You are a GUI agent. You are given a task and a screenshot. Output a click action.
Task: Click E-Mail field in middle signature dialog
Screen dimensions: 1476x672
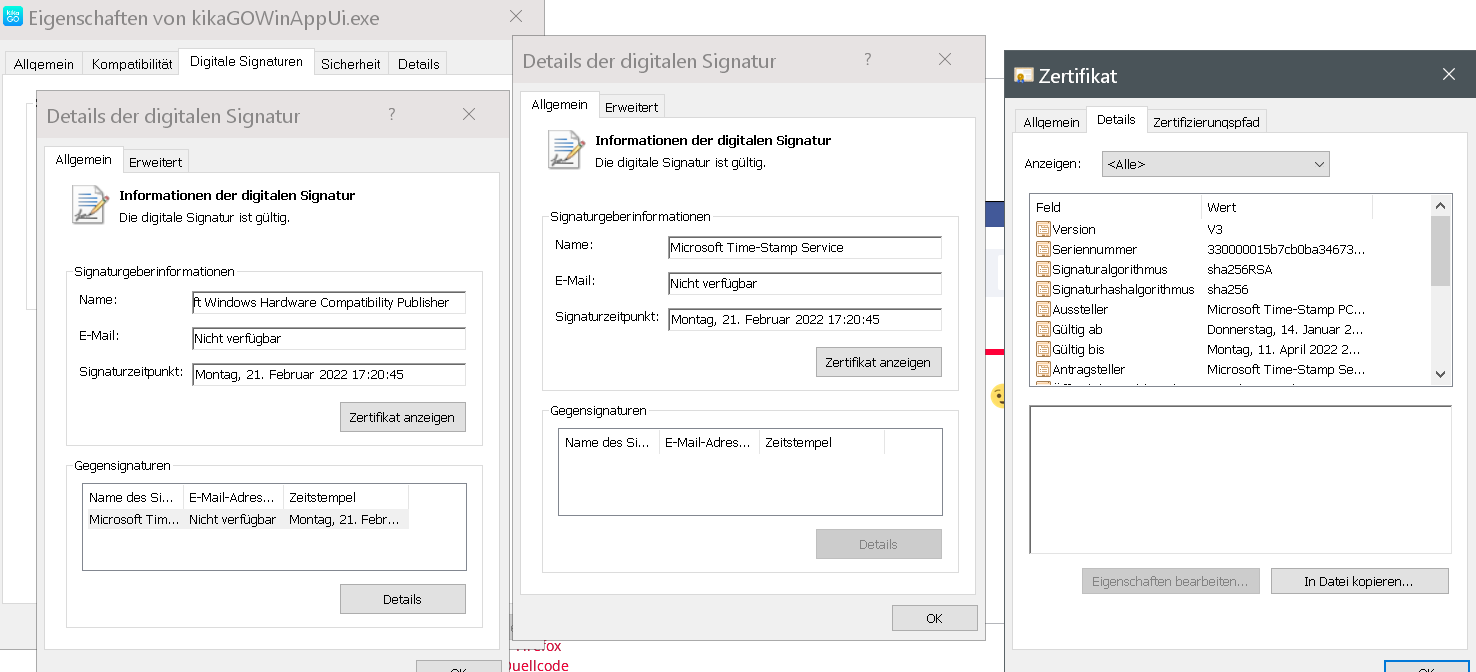click(x=805, y=283)
